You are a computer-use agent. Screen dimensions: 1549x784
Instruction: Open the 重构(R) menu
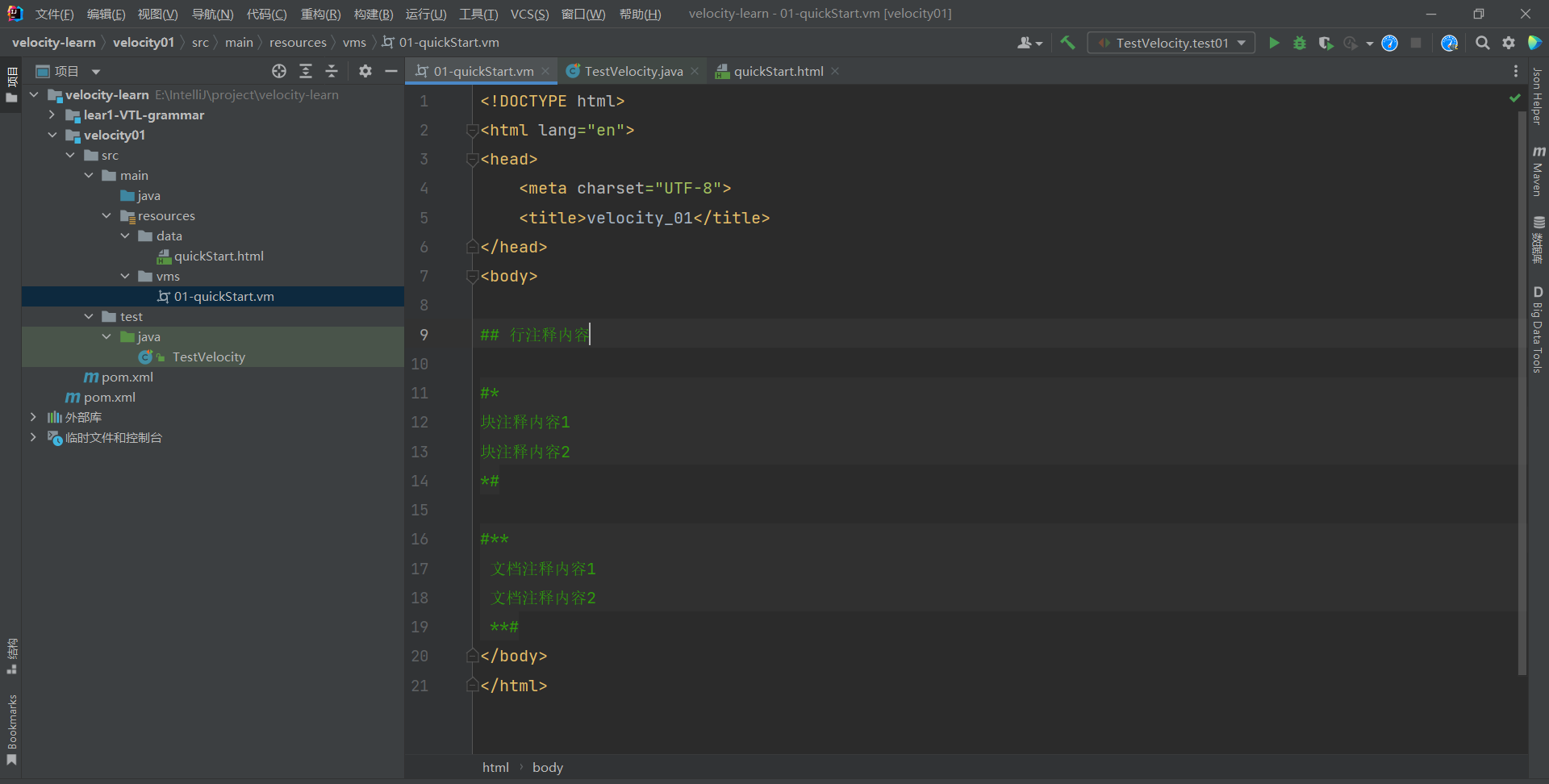click(x=320, y=14)
